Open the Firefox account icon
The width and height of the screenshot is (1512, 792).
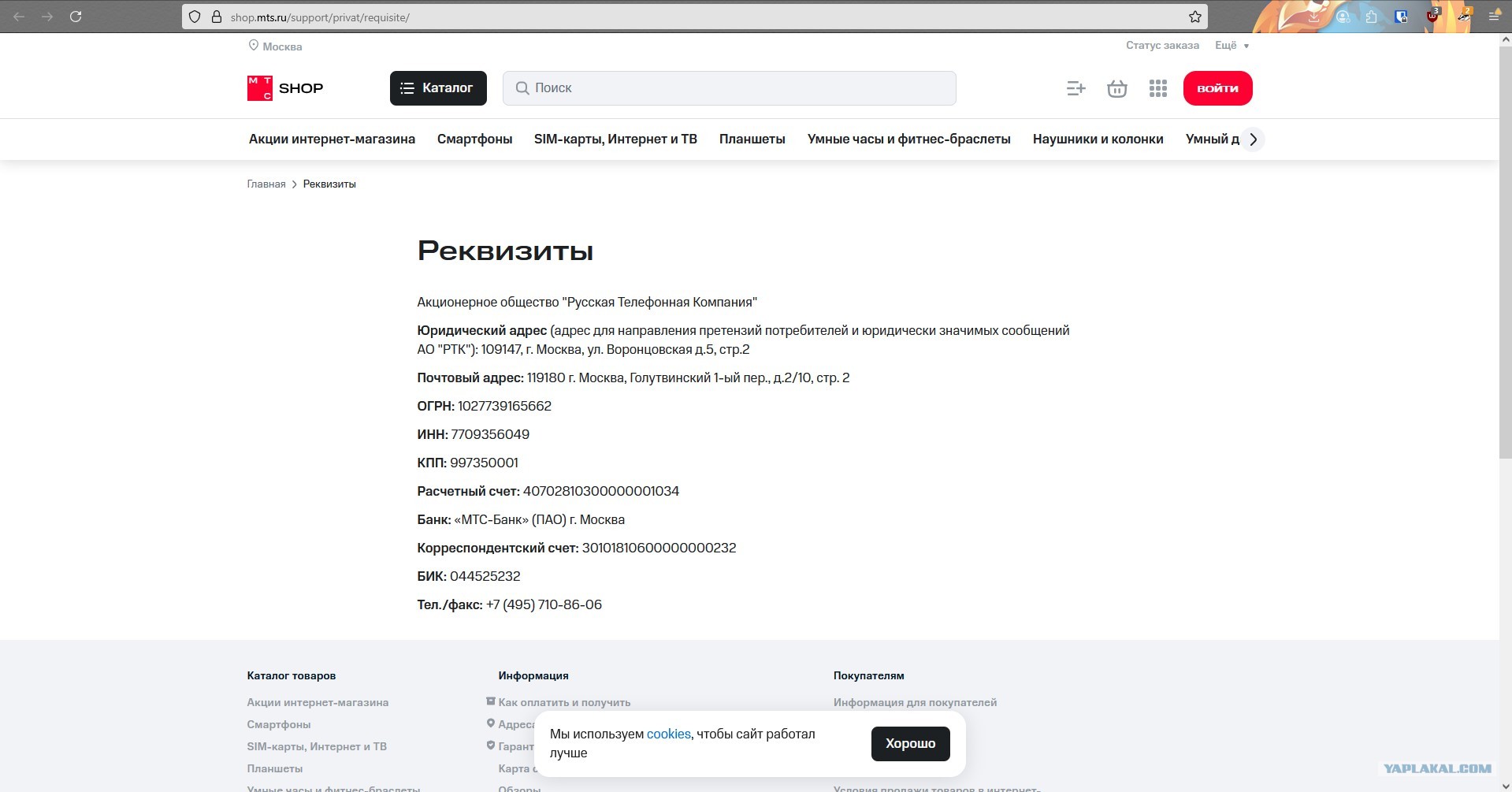click(1343, 17)
